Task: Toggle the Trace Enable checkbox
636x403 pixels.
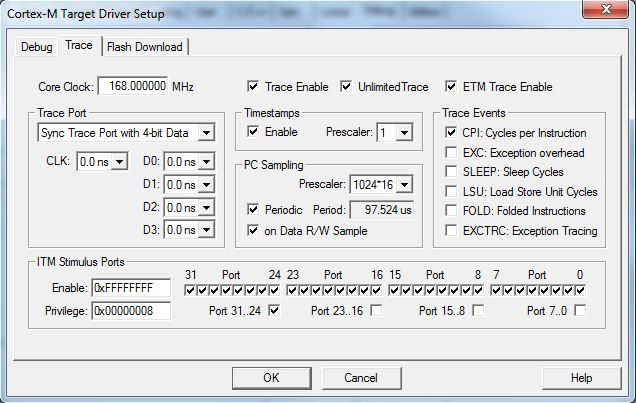Action: 253,86
